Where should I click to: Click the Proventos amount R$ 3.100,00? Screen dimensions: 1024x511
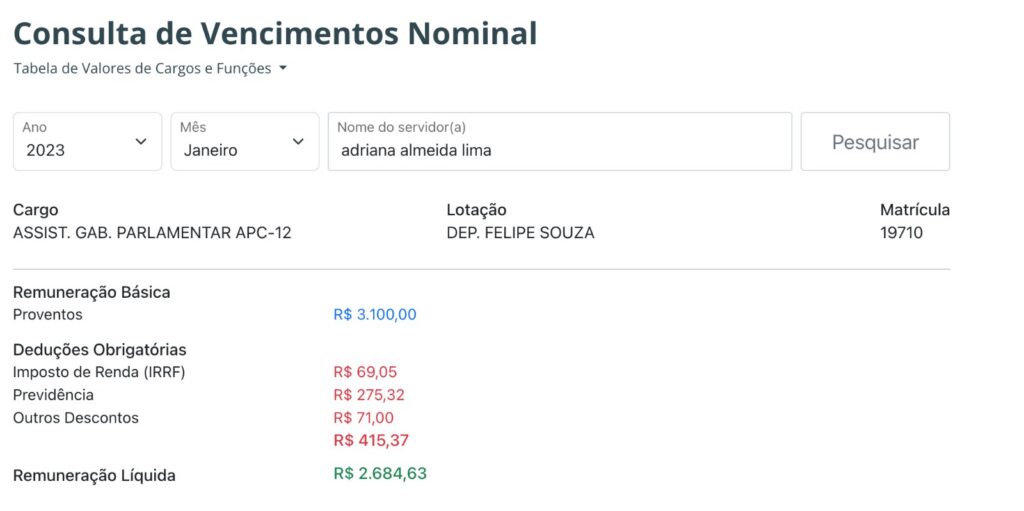[x=375, y=315]
